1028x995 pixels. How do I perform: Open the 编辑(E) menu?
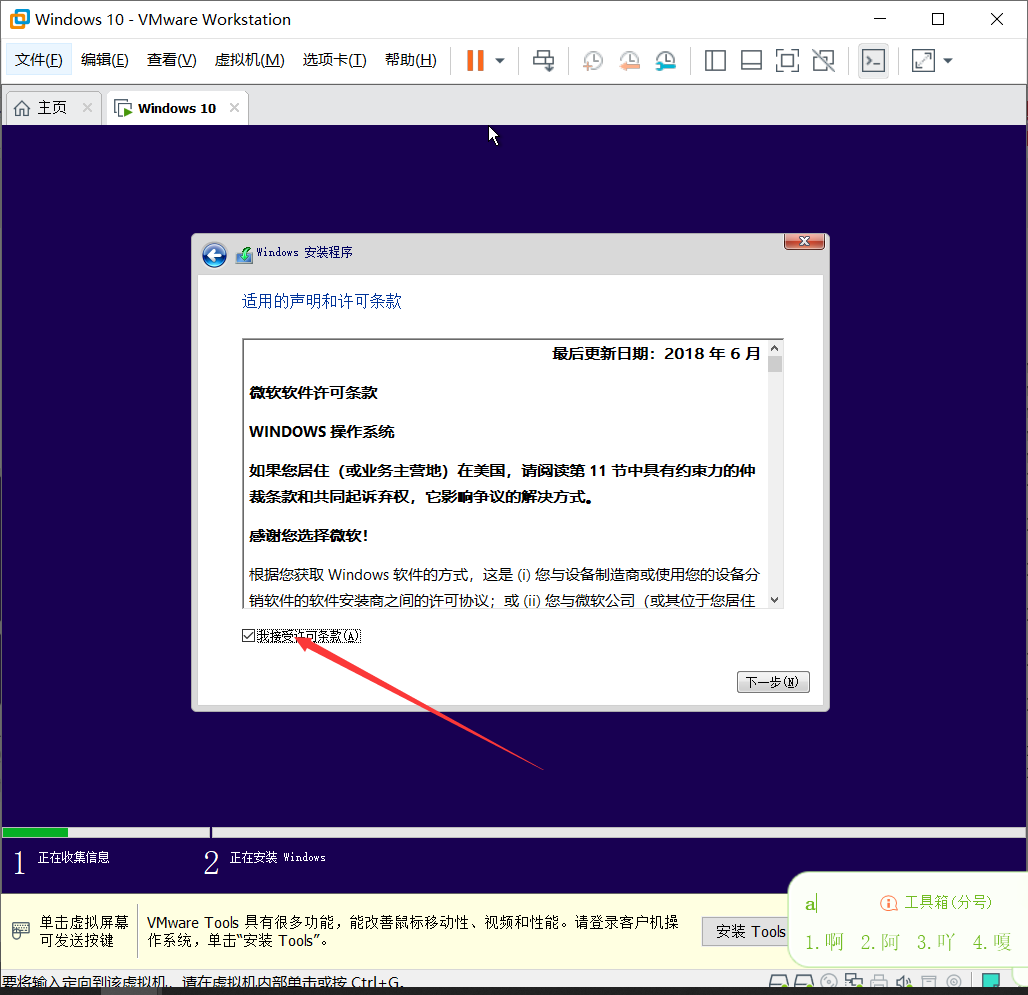click(105, 60)
